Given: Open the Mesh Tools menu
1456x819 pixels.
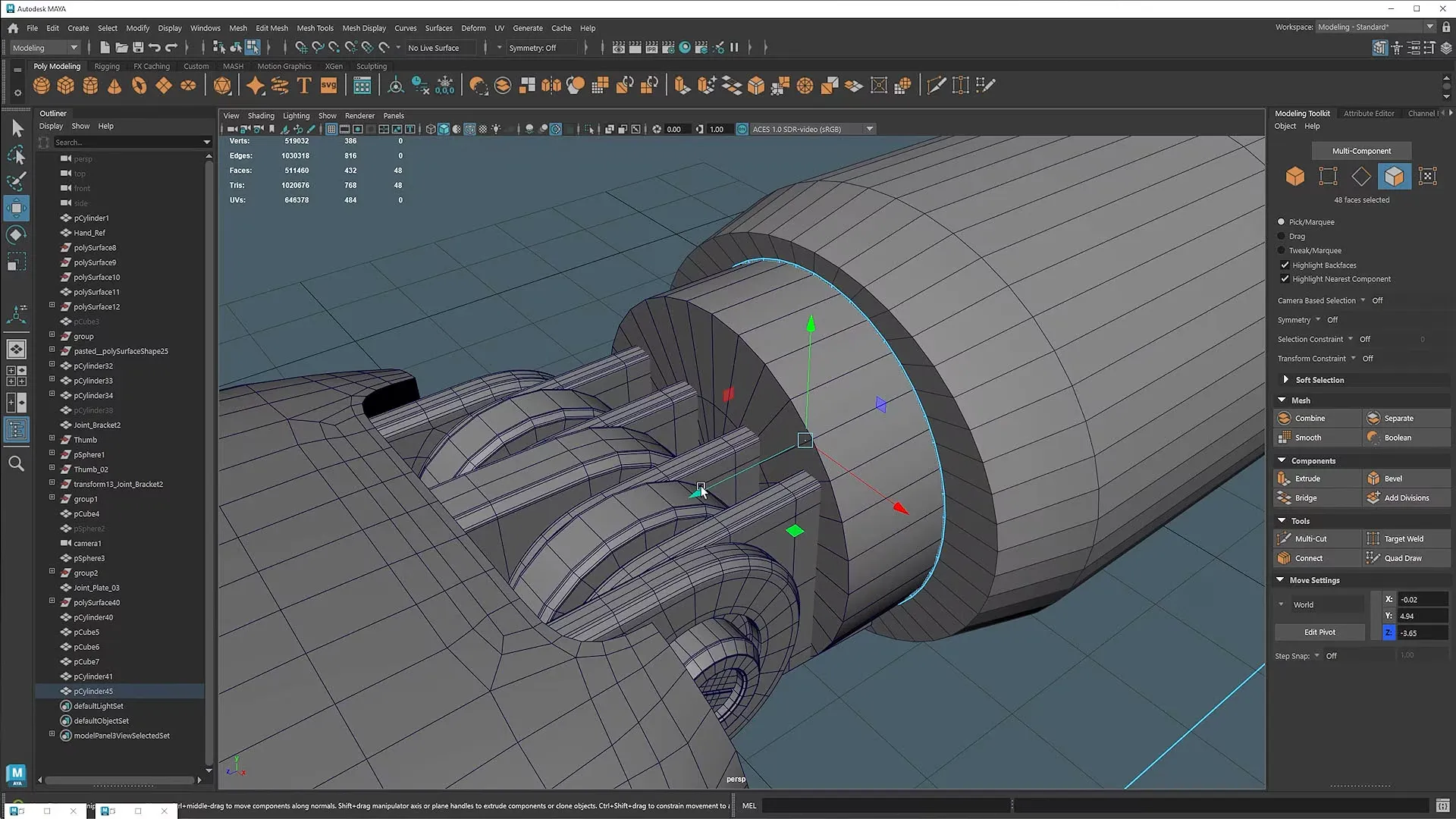Looking at the screenshot, I should (x=315, y=28).
